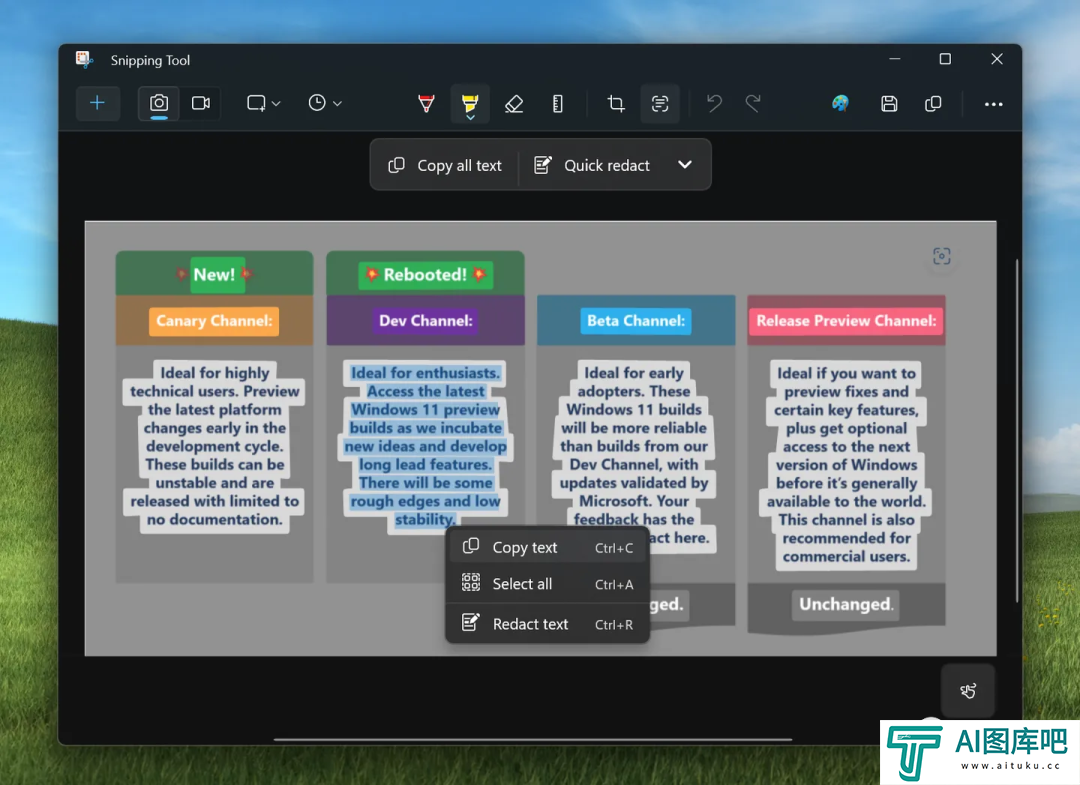Select the yellow highlighter tool
The image size is (1080, 785).
(x=470, y=104)
